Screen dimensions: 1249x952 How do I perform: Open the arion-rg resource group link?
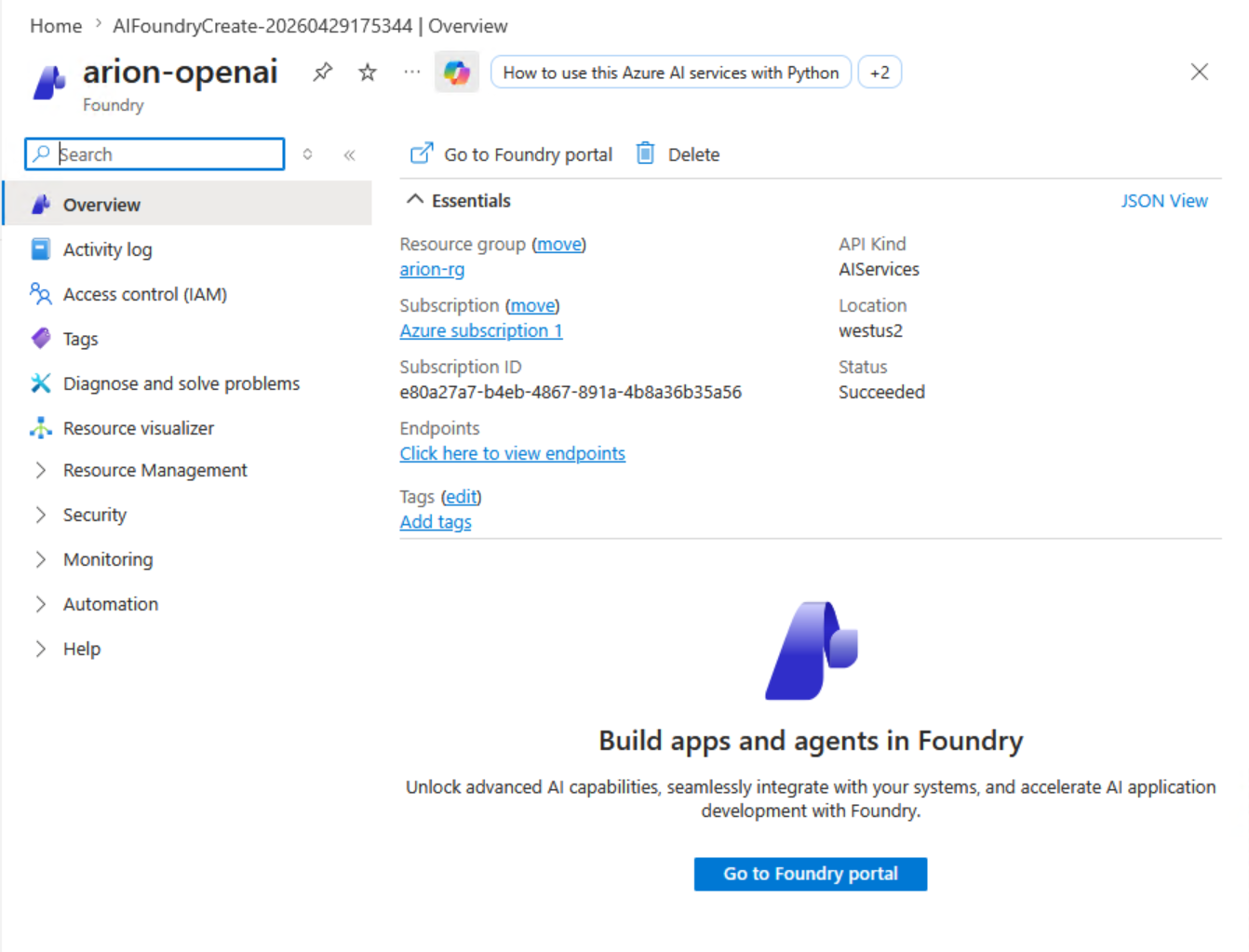coord(432,269)
